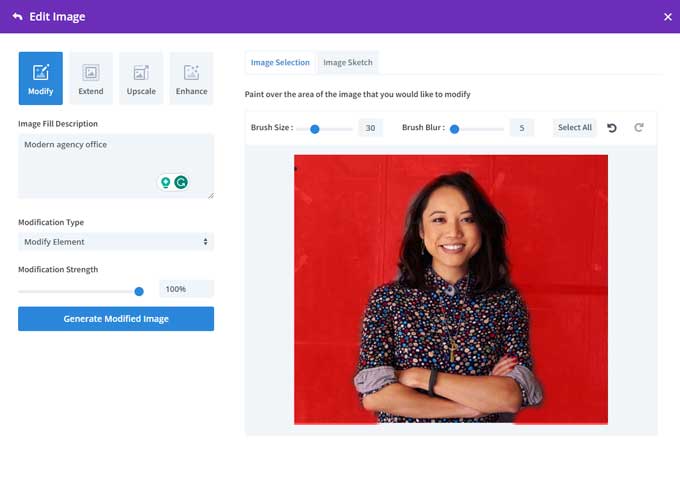Open the Modification Type dropdown

coord(116,242)
